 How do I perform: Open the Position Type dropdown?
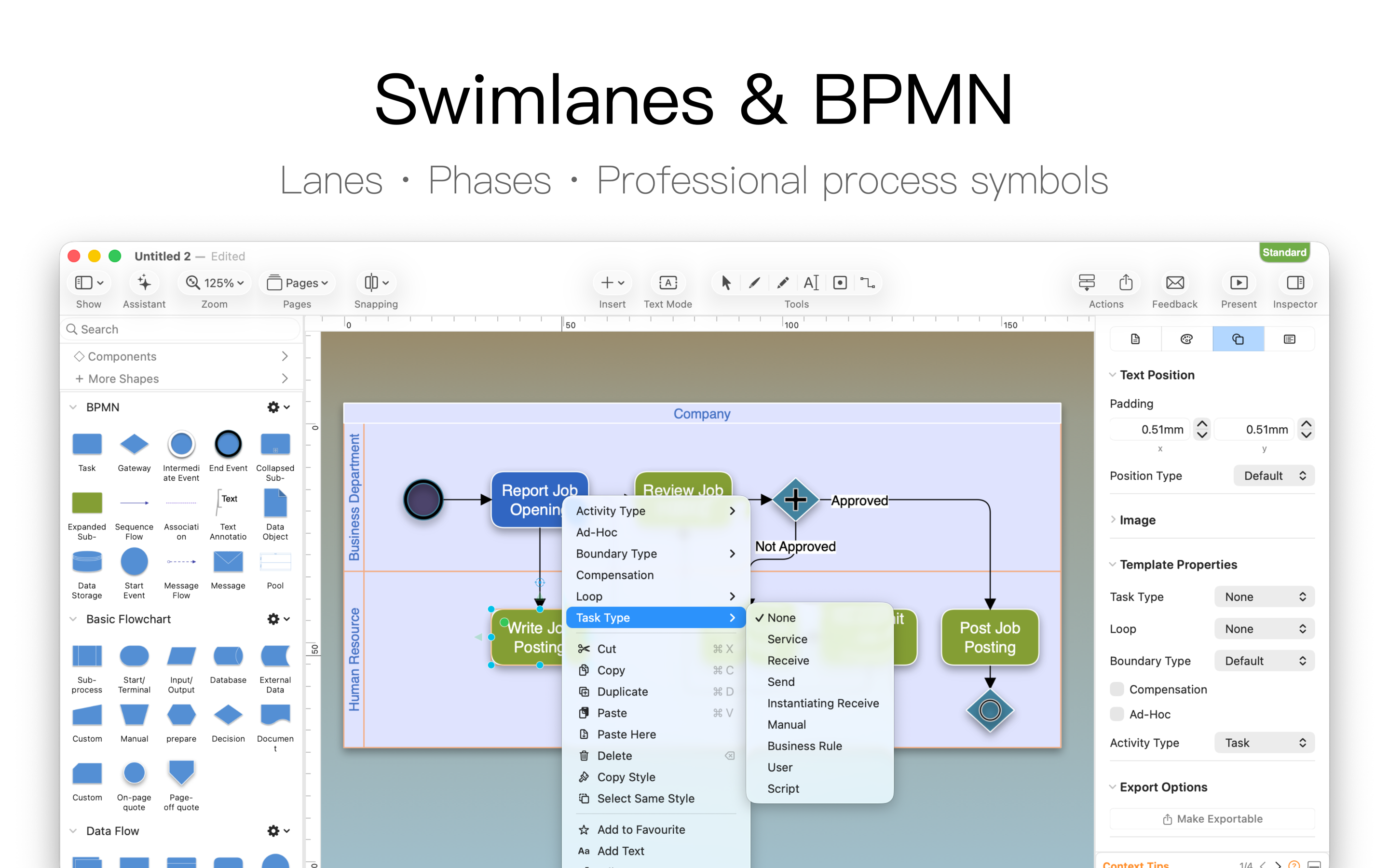[x=1274, y=476]
